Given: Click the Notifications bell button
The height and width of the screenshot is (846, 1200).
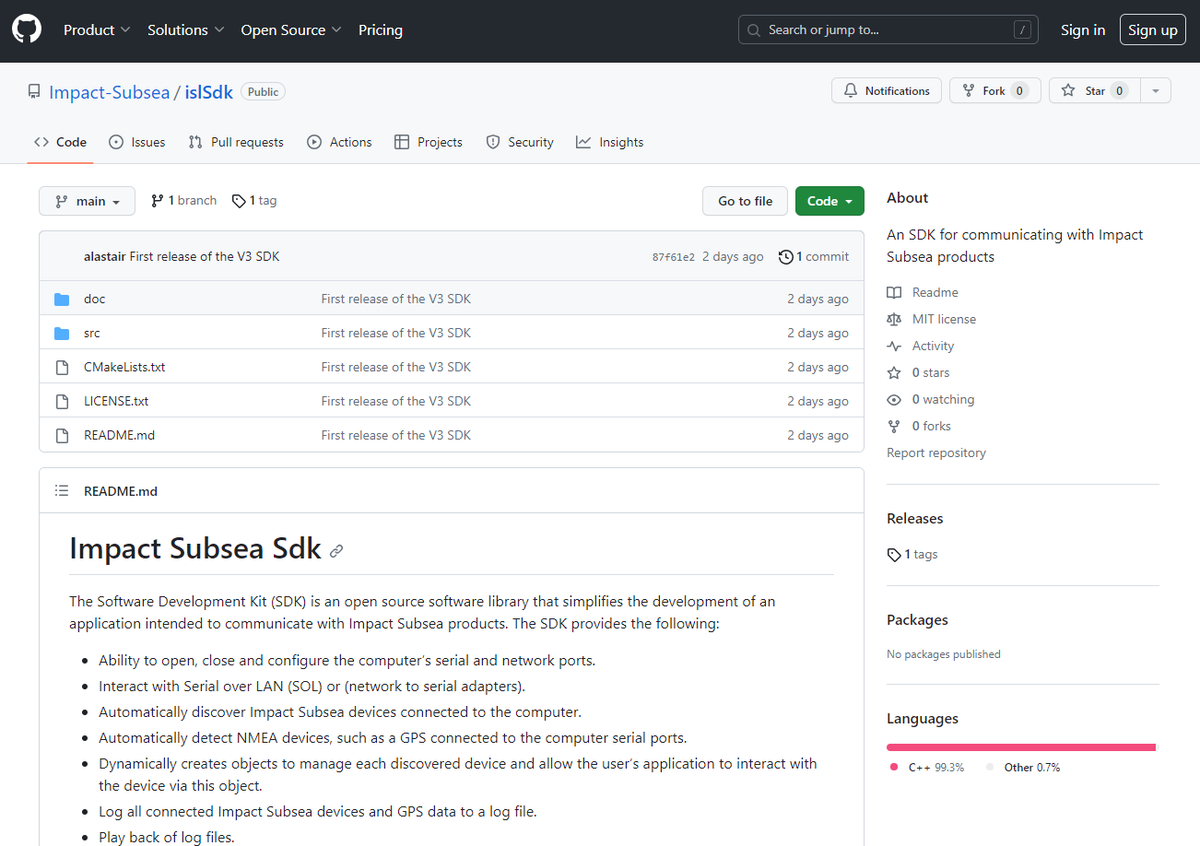Looking at the screenshot, I should pyautogui.click(x=886, y=91).
